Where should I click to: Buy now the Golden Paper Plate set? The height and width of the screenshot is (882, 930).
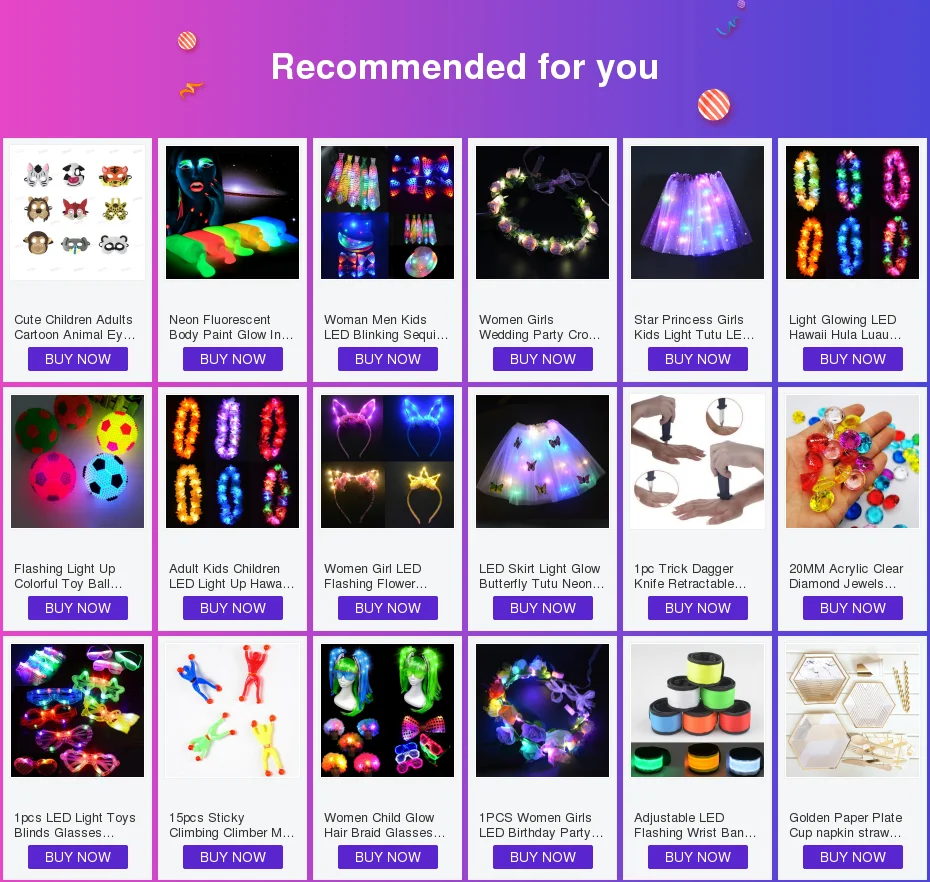click(852, 858)
